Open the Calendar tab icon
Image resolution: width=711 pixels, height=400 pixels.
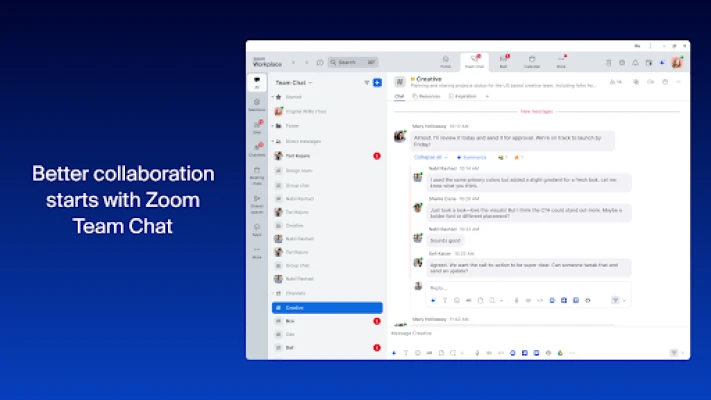click(x=532, y=61)
